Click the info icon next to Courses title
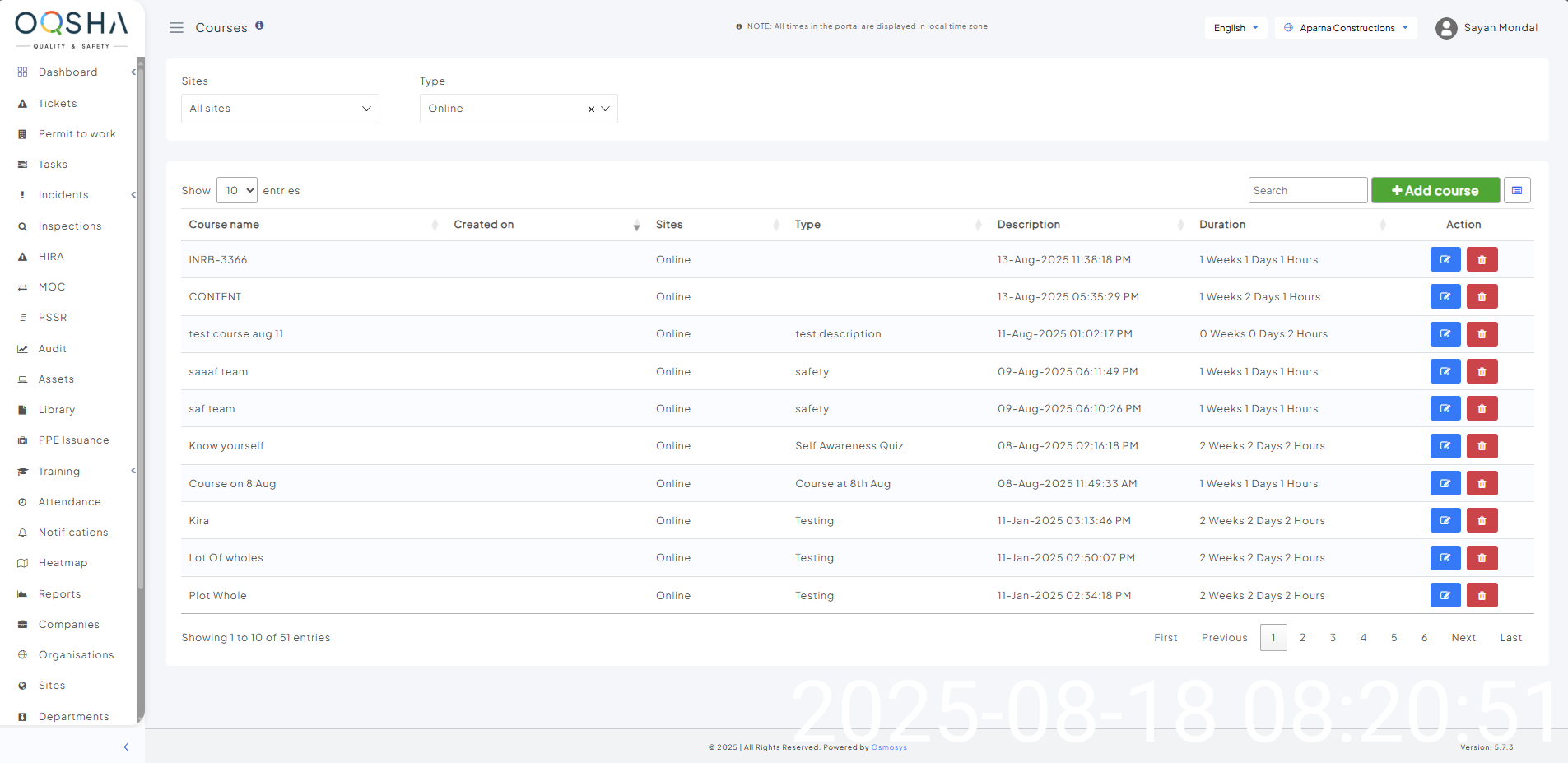1568x763 pixels. pos(259,26)
